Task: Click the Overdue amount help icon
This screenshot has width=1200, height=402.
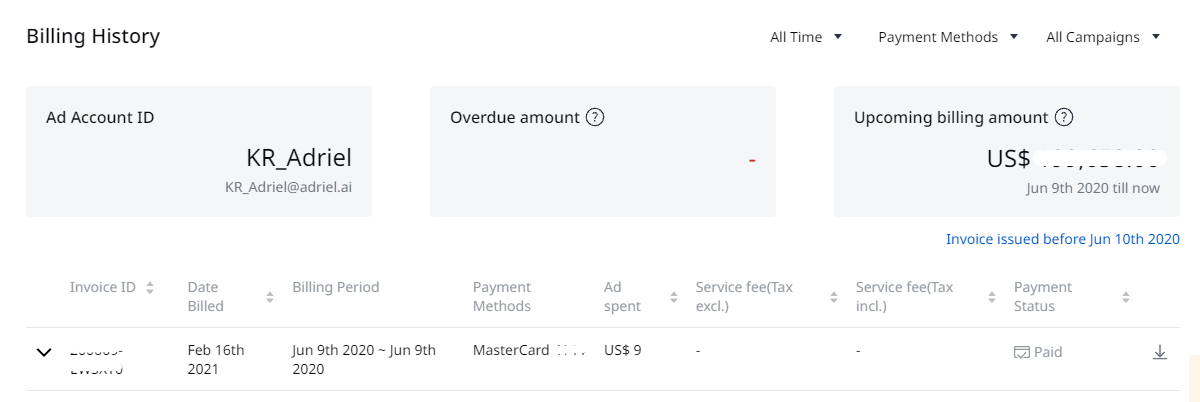Action: click(595, 117)
